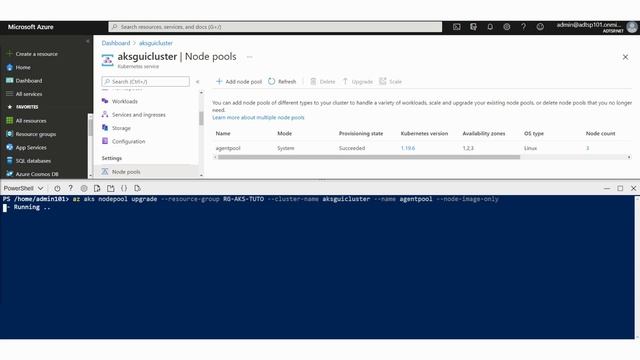Viewport: 640px width, 360px height.
Task: Click the Provisioning state column header
Action: 361,133
